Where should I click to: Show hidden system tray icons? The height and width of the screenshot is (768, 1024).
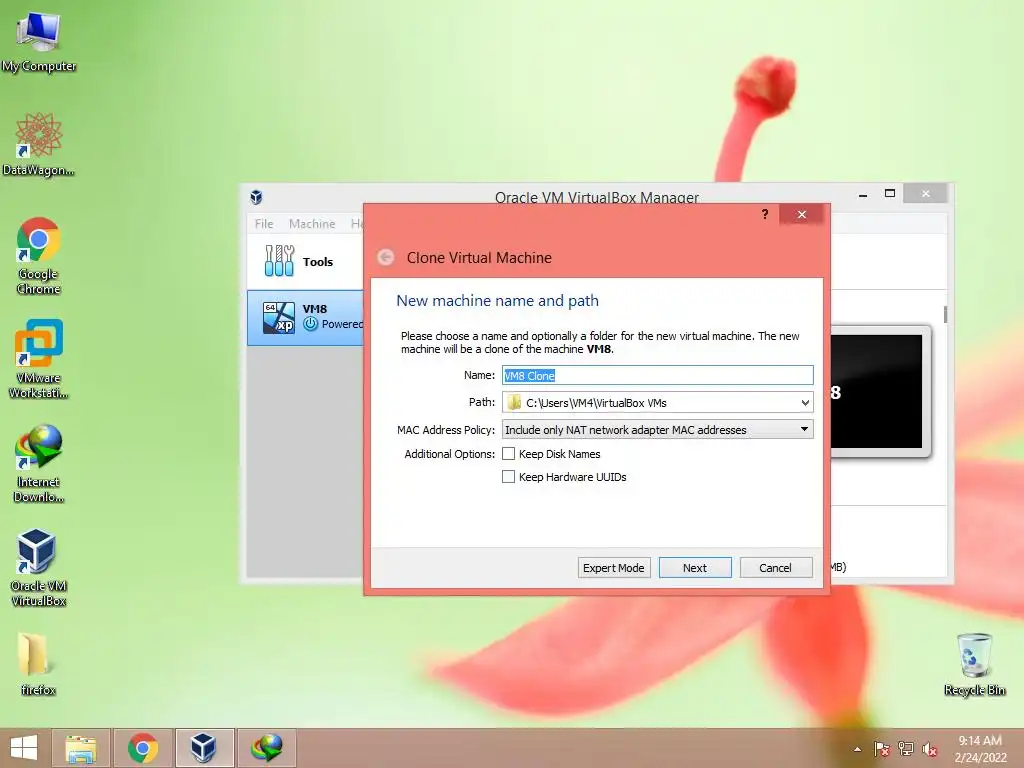click(857, 749)
